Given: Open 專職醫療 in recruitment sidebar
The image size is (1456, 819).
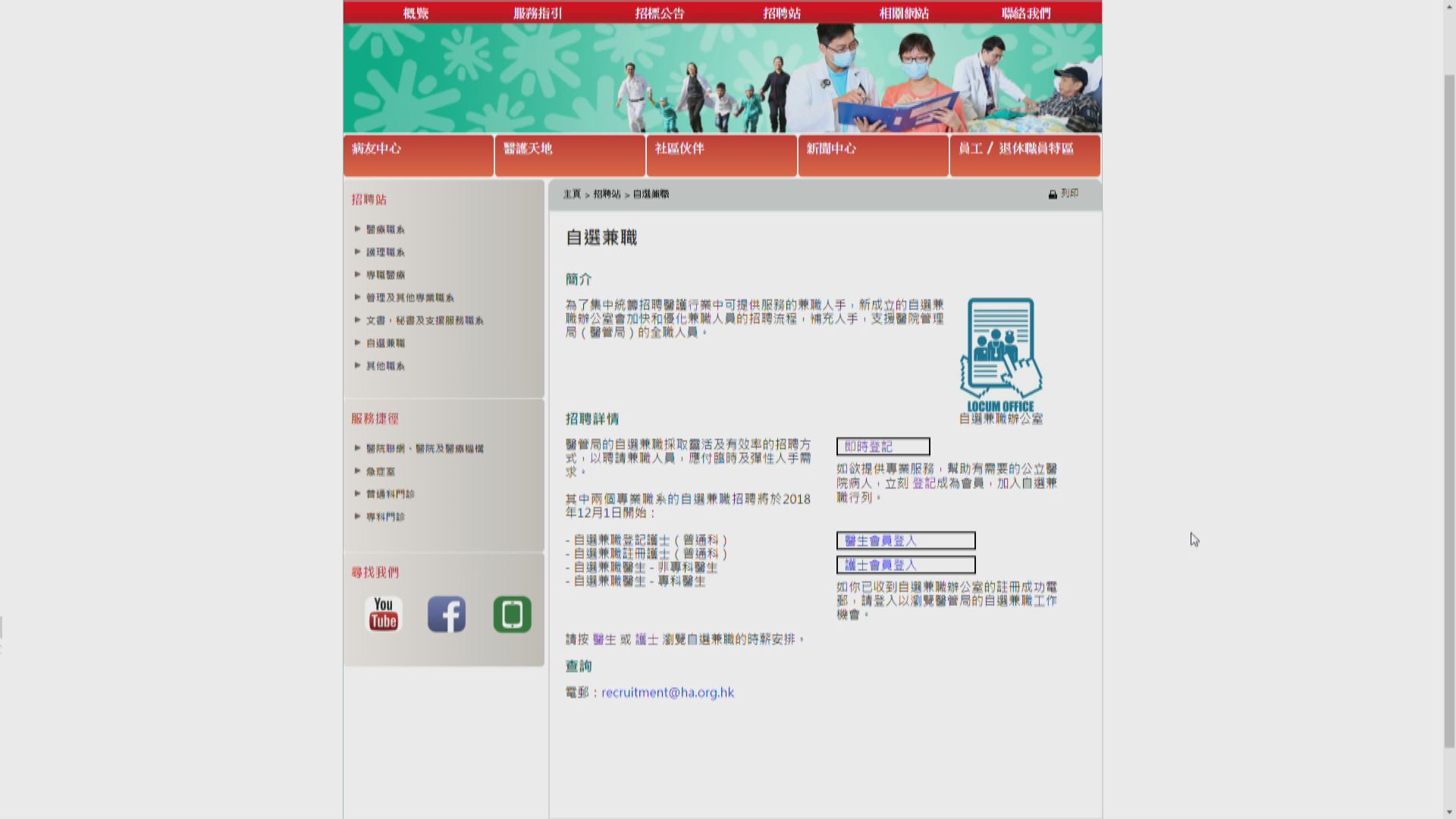Looking at the screenshot, I should [385, 275].
